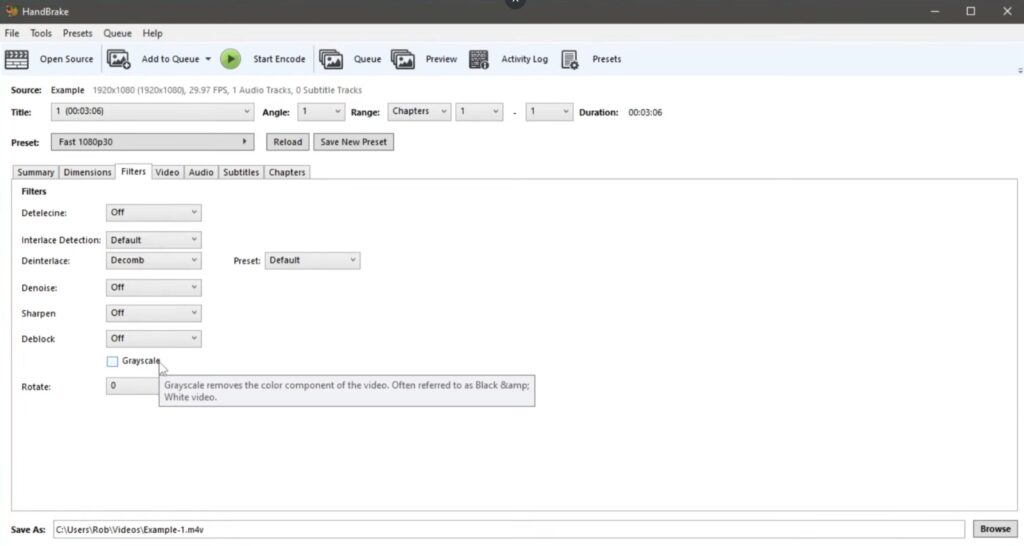Maximize the HandBrake window
The height and width of the screenshot is (546, 1024).
pyautogui.click(x=970, y=11)
